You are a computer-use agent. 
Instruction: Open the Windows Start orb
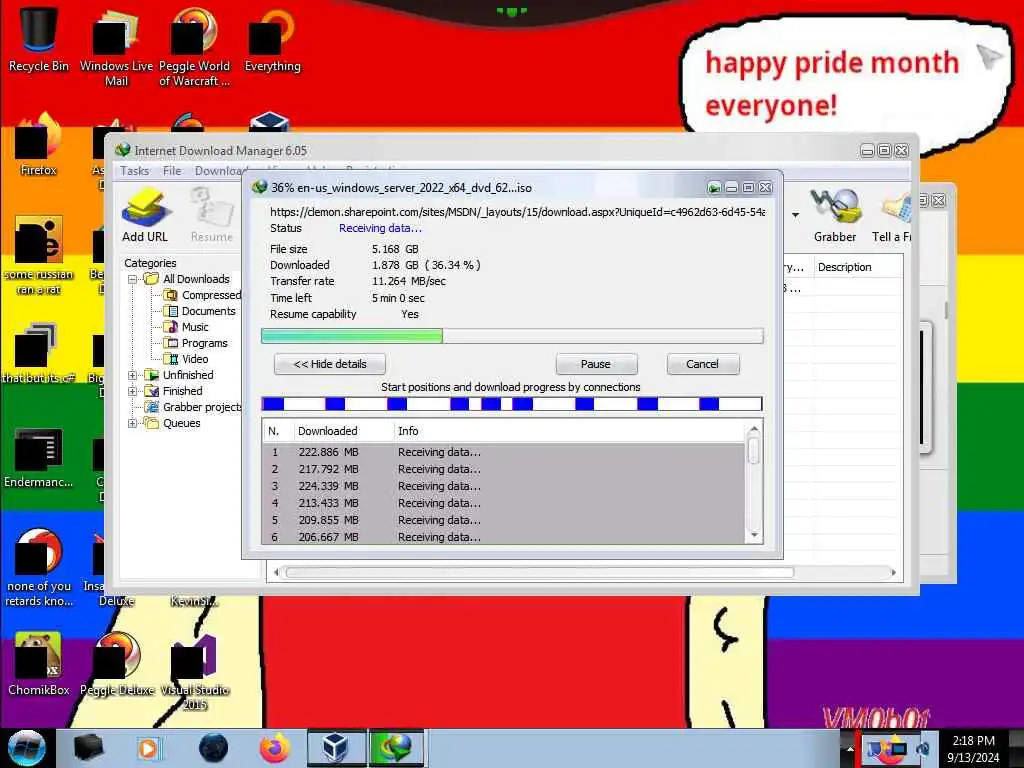(27, 748)
